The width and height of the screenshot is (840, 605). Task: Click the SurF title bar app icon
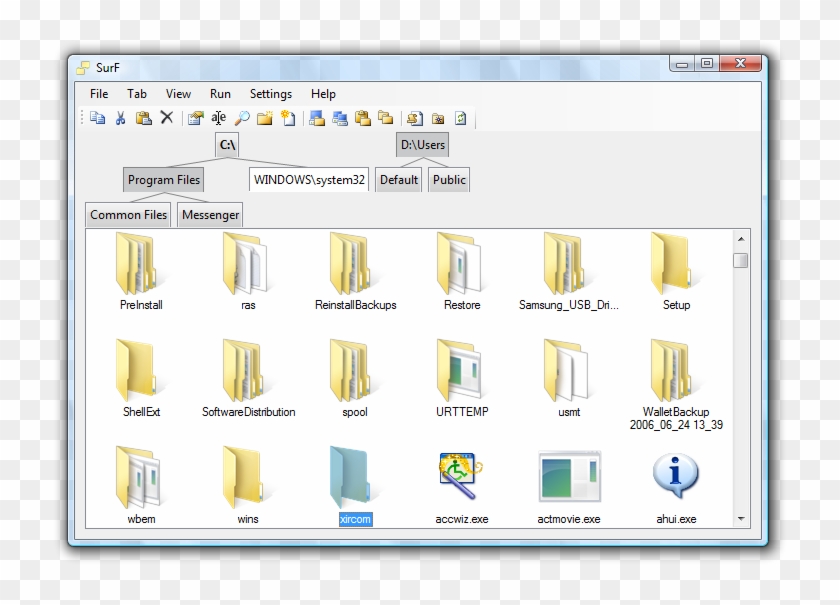83,68
